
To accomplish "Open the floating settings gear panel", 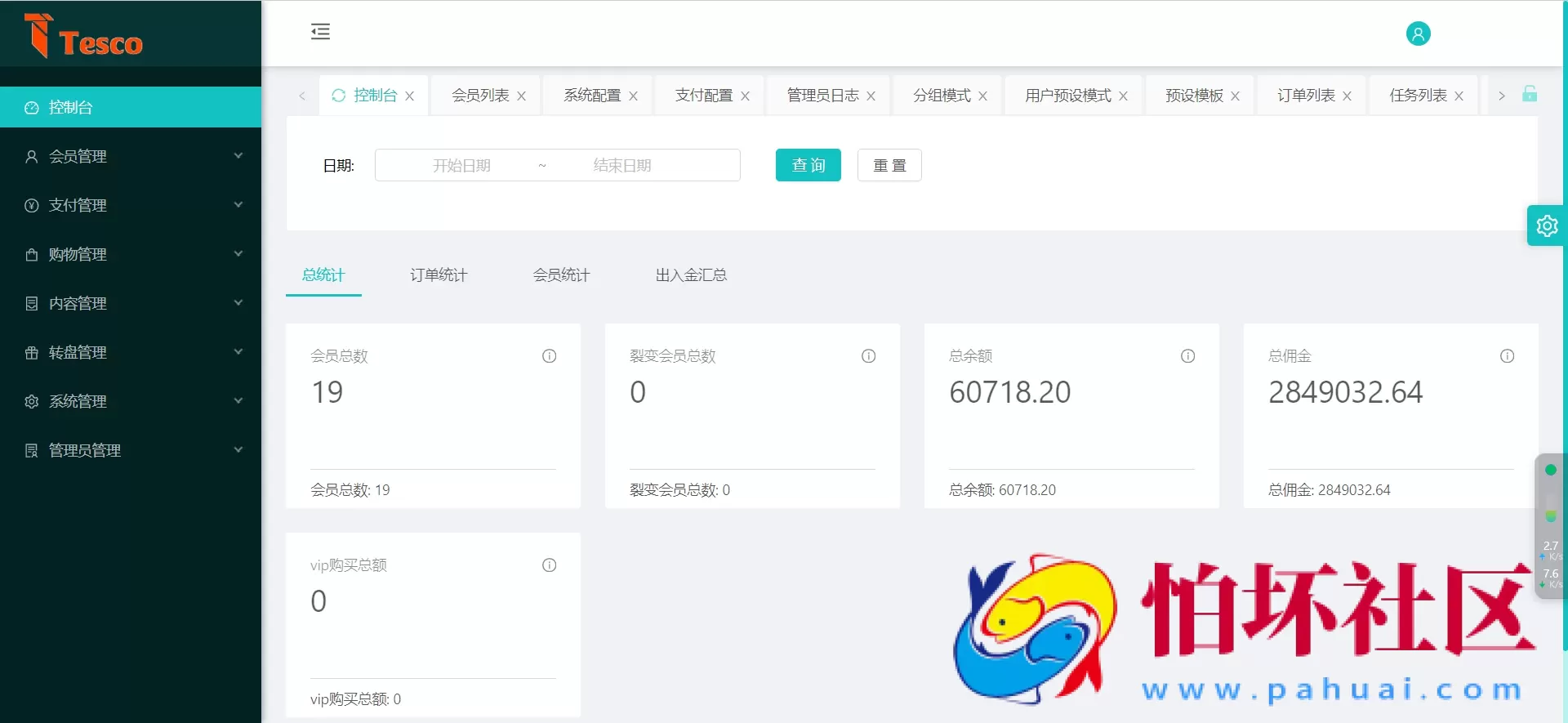I will 1546,225.
